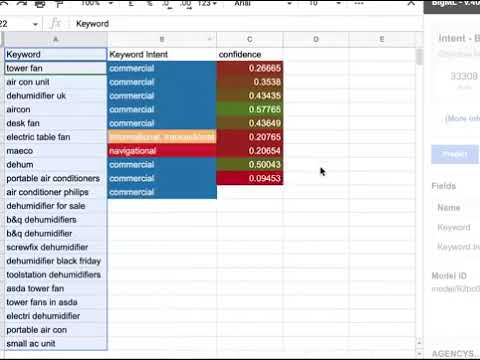The height and width of the screenshot is (360, 480).
Task: Select the confidence value 0.20765
Action: click(x=250, y=137)
